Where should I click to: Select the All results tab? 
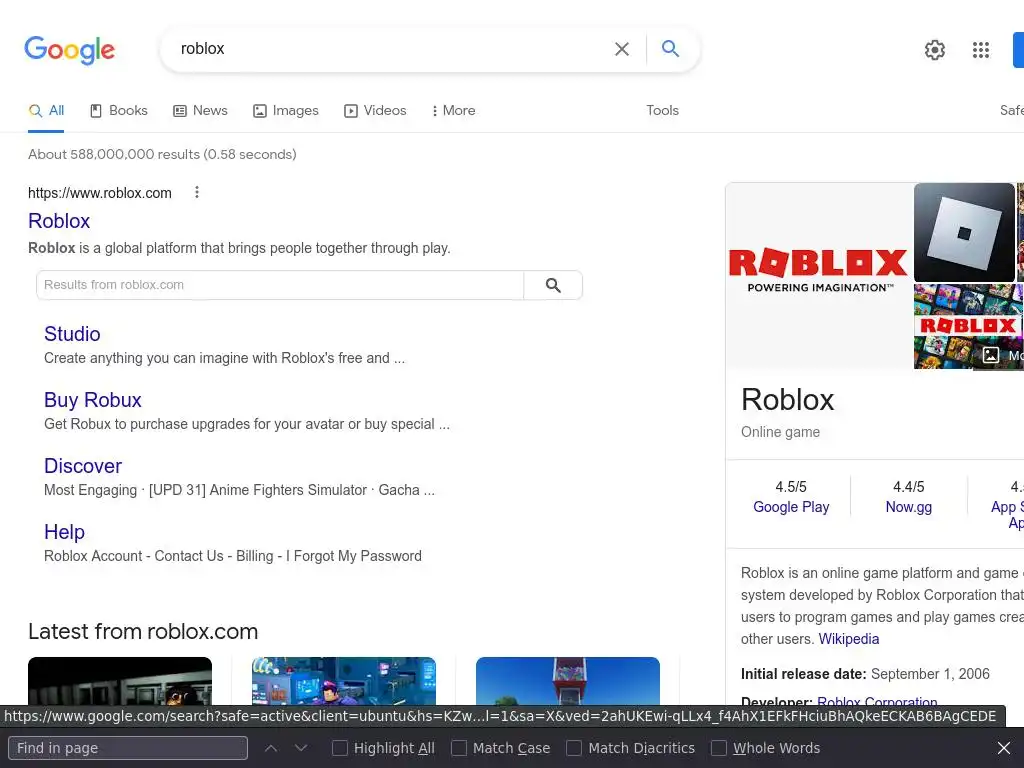pos(46,110)
